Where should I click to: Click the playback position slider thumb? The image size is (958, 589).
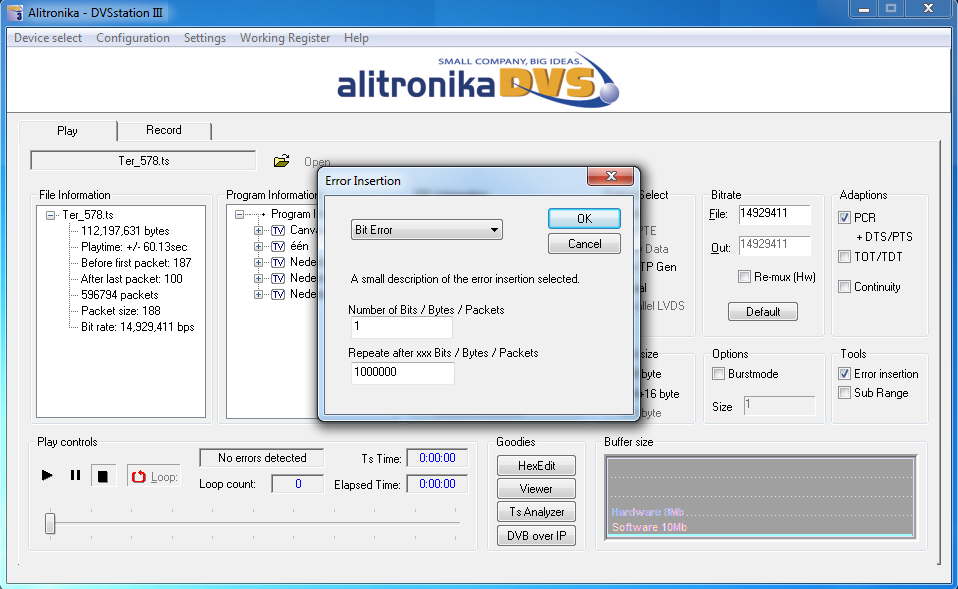[50, 522]
